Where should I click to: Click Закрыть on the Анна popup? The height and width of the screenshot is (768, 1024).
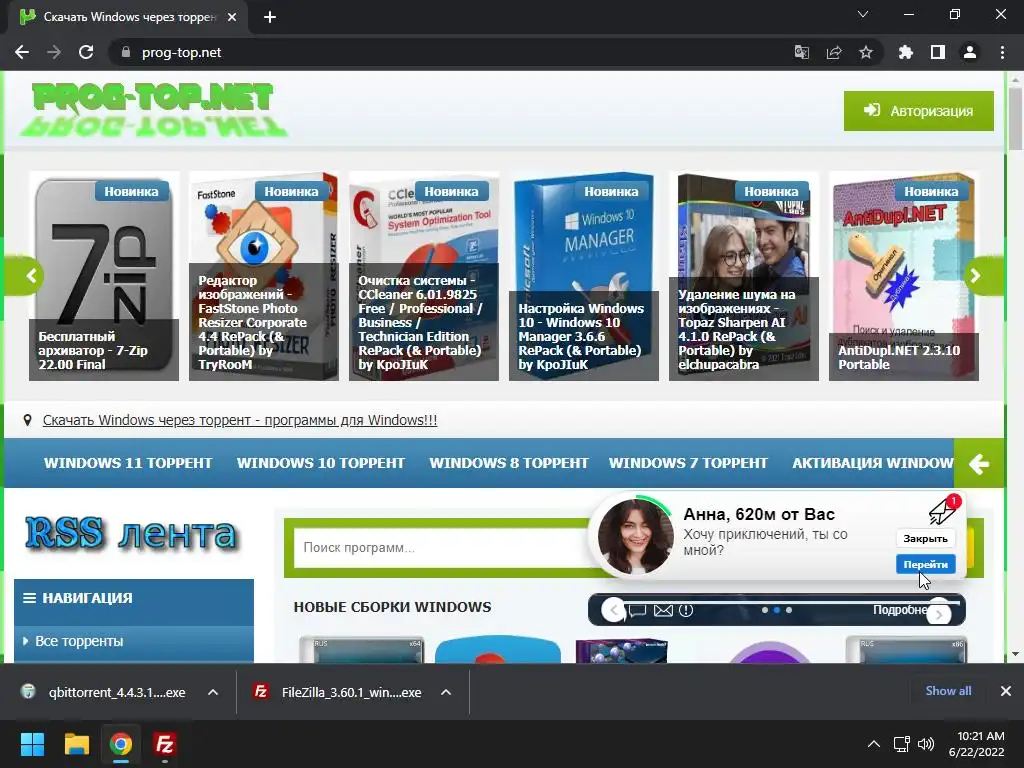(925, 539)
